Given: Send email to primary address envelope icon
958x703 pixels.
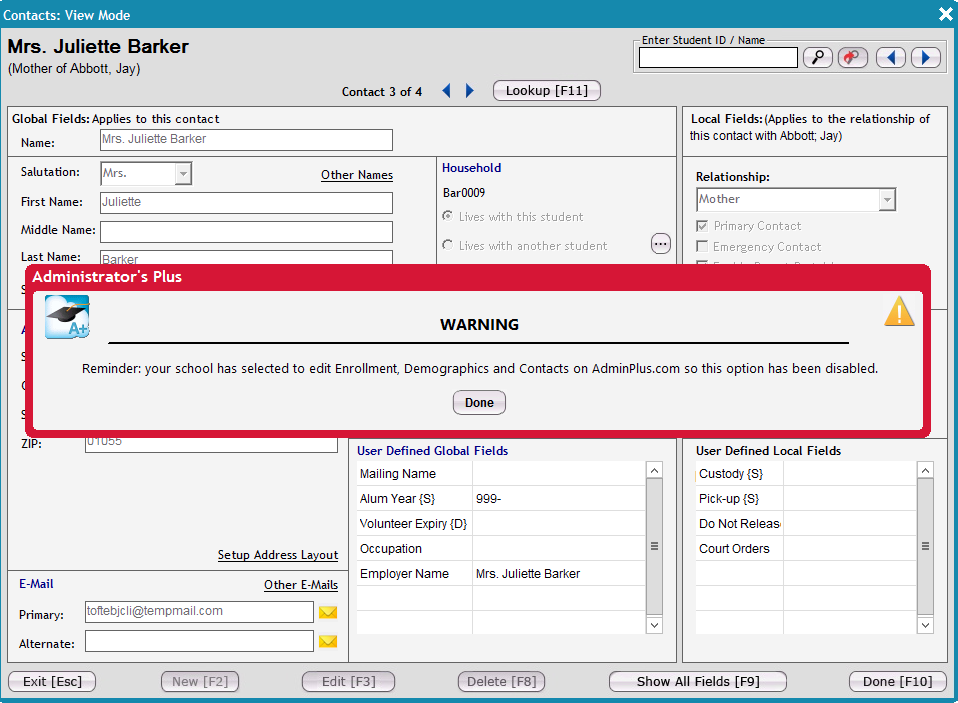Looking at the screenshot, I should click(328, 612).
